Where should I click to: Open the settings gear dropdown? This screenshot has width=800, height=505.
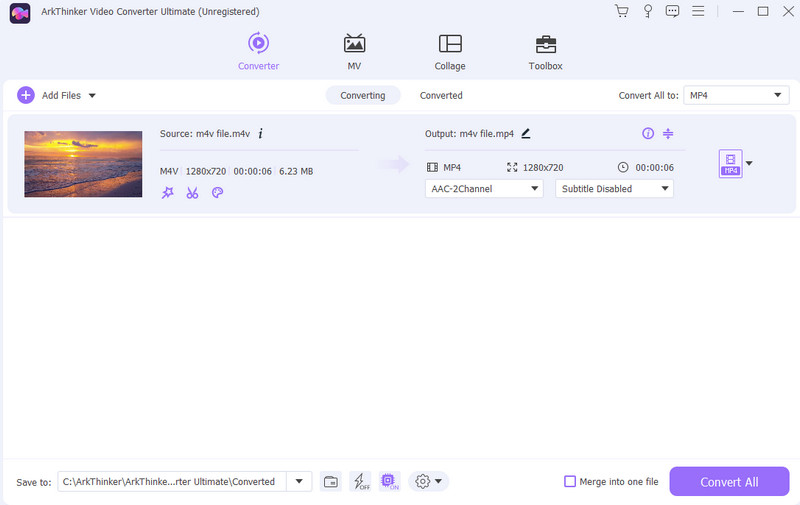[x=428, y=482]
